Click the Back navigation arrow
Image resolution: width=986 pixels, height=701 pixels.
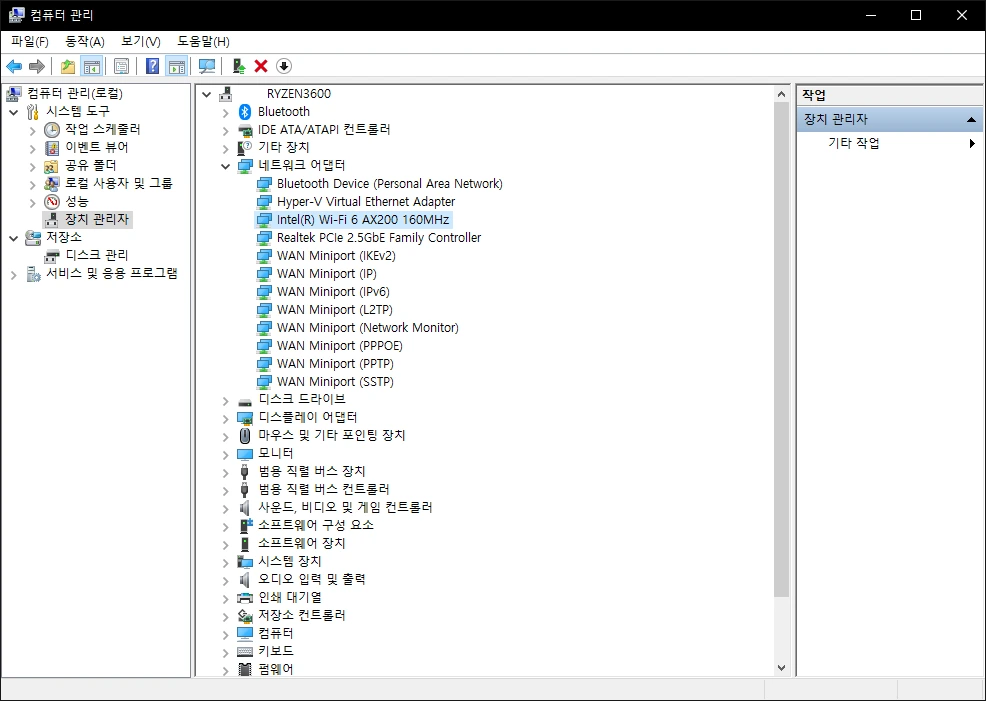[15, 66]
